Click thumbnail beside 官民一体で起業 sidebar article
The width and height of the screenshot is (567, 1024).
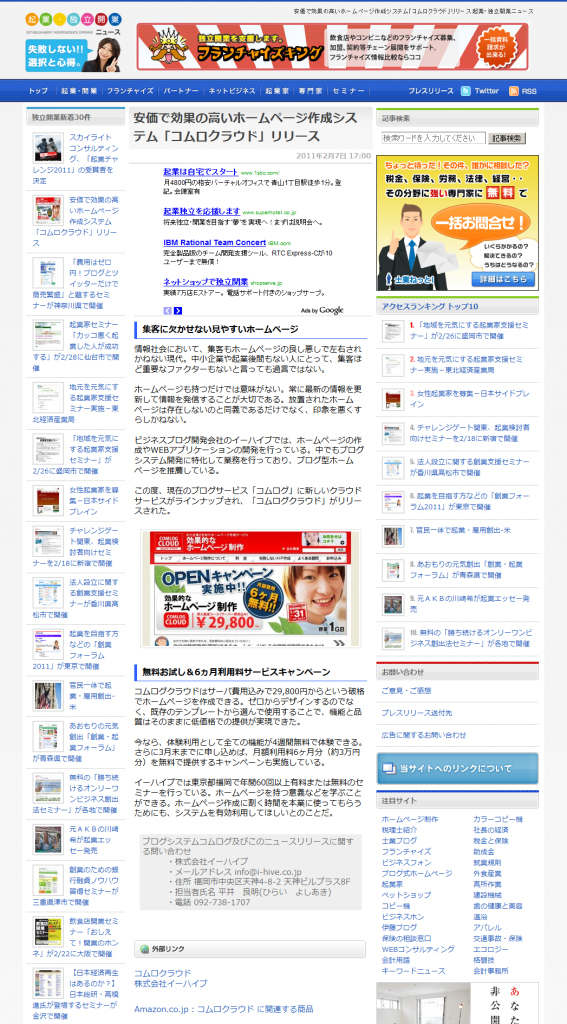(48, 695)
